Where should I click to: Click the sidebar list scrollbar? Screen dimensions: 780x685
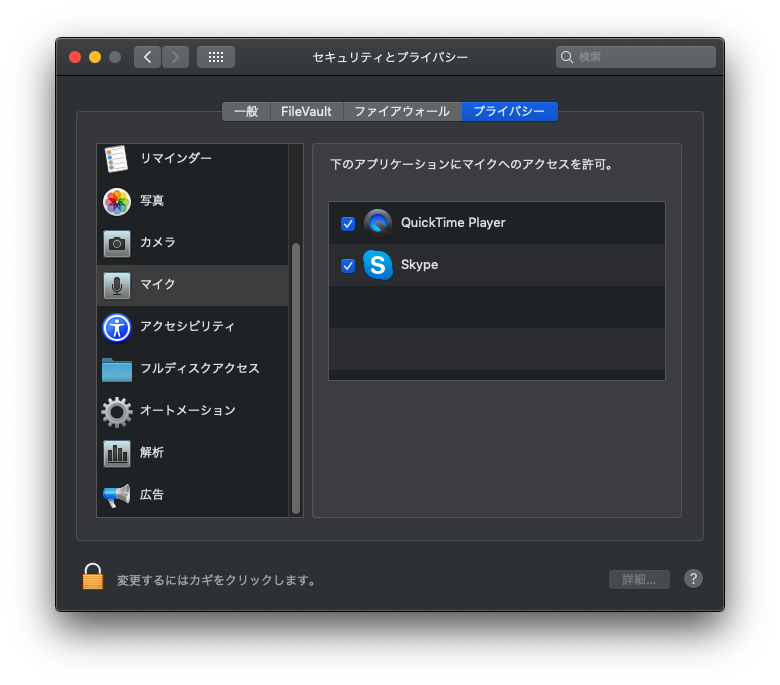tap(296, 378)
